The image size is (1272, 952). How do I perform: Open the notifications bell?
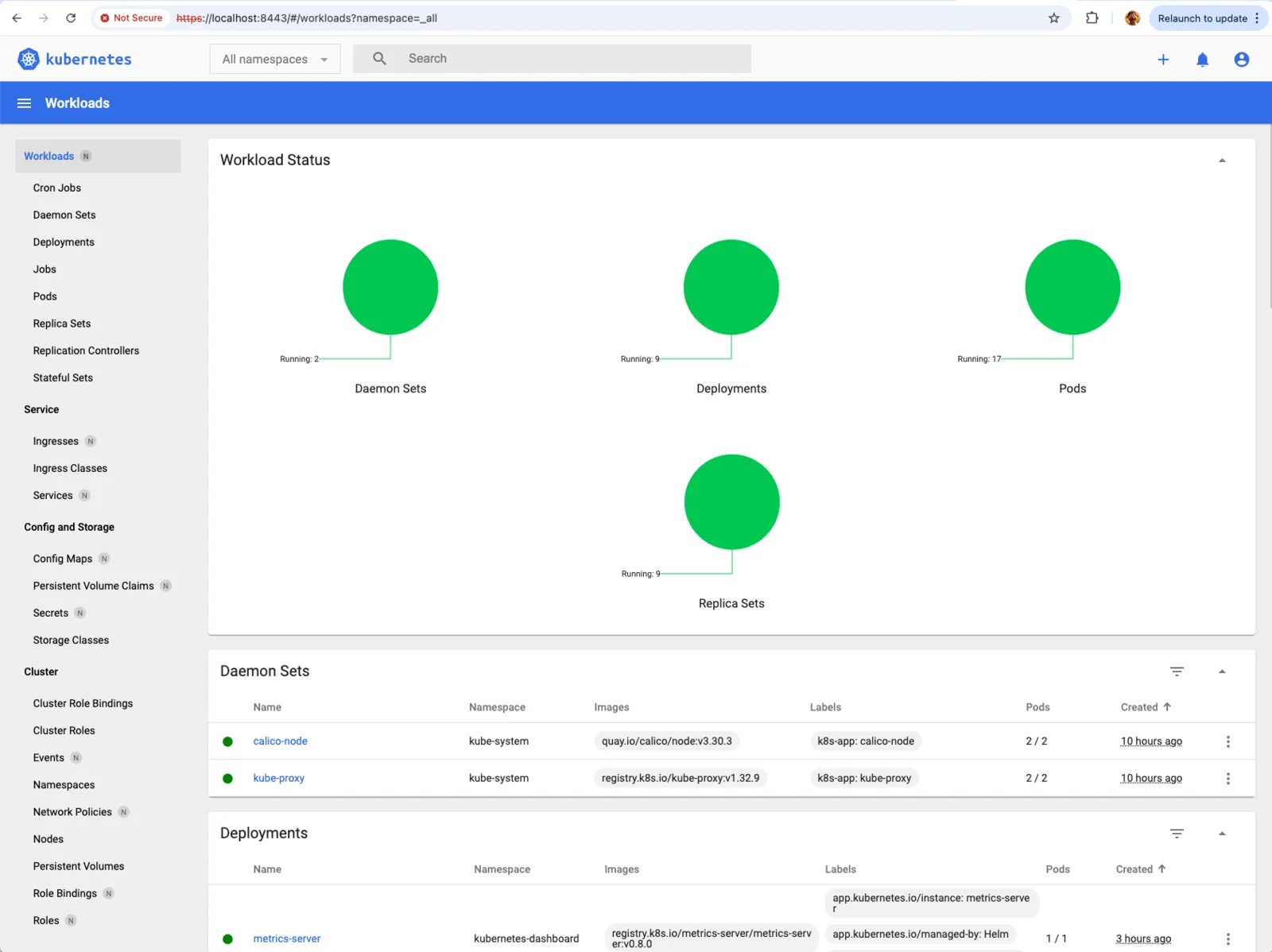click(x=1202, y=60)
